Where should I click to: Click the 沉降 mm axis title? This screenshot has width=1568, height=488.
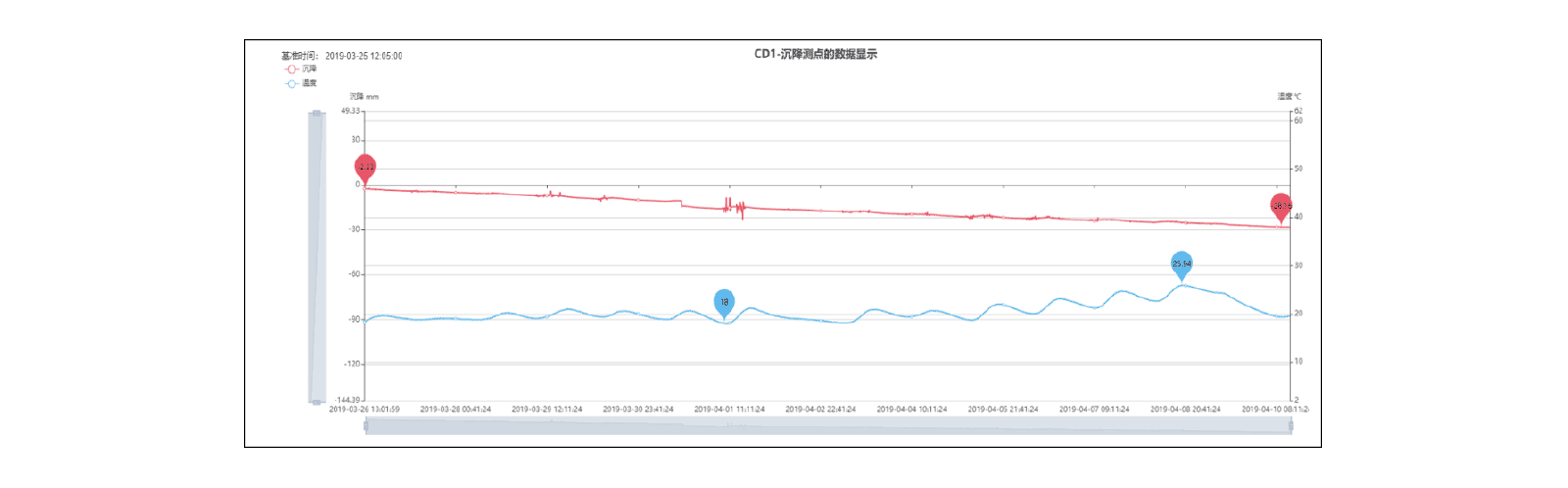364,97
